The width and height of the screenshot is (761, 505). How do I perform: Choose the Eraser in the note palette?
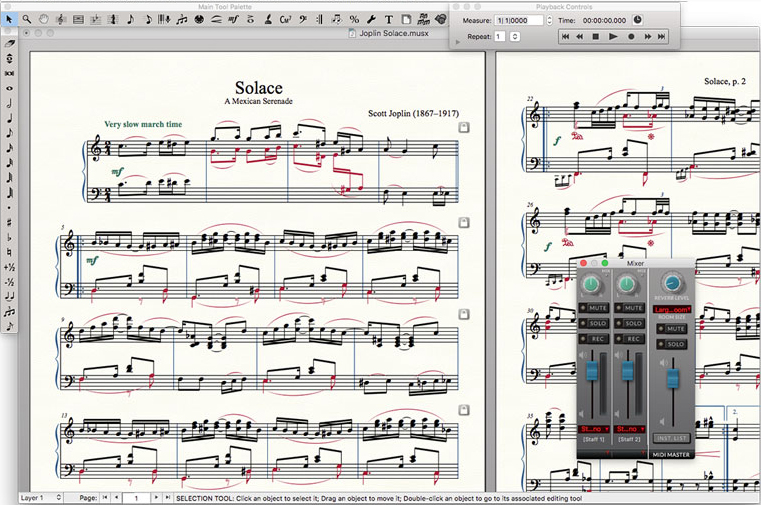[x=10, y=44]
